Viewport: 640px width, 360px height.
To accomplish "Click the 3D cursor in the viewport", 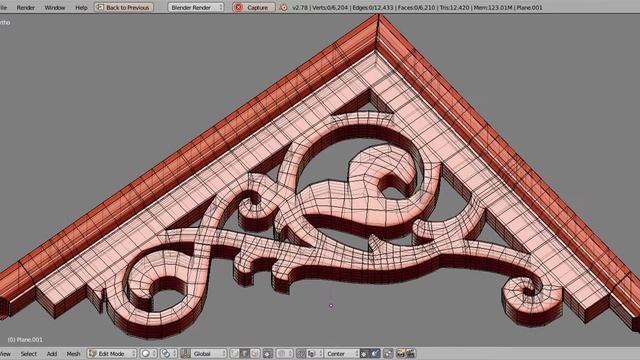I will 331,306.
